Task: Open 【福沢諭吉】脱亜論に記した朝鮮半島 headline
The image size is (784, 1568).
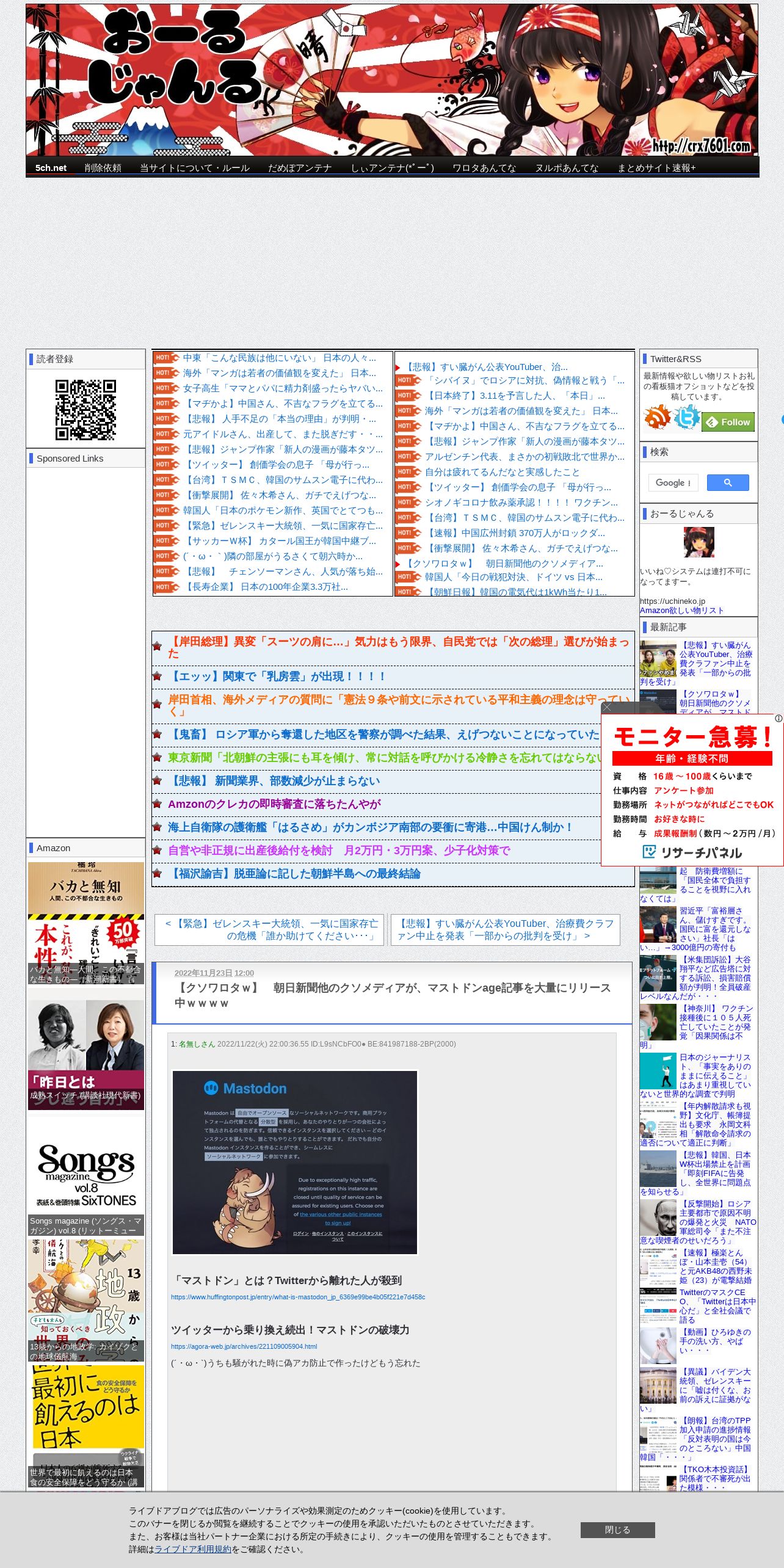Action: tap(294, 874)
